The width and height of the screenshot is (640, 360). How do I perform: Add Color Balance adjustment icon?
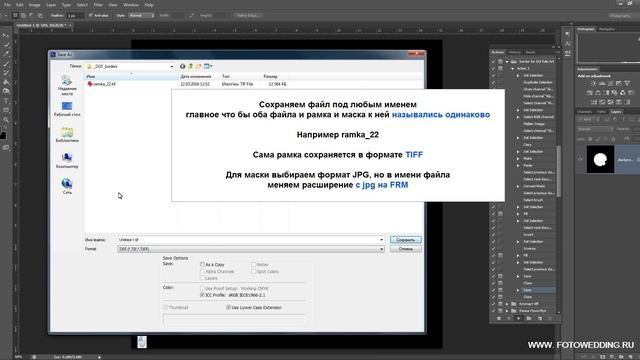[x=598, y=93]
